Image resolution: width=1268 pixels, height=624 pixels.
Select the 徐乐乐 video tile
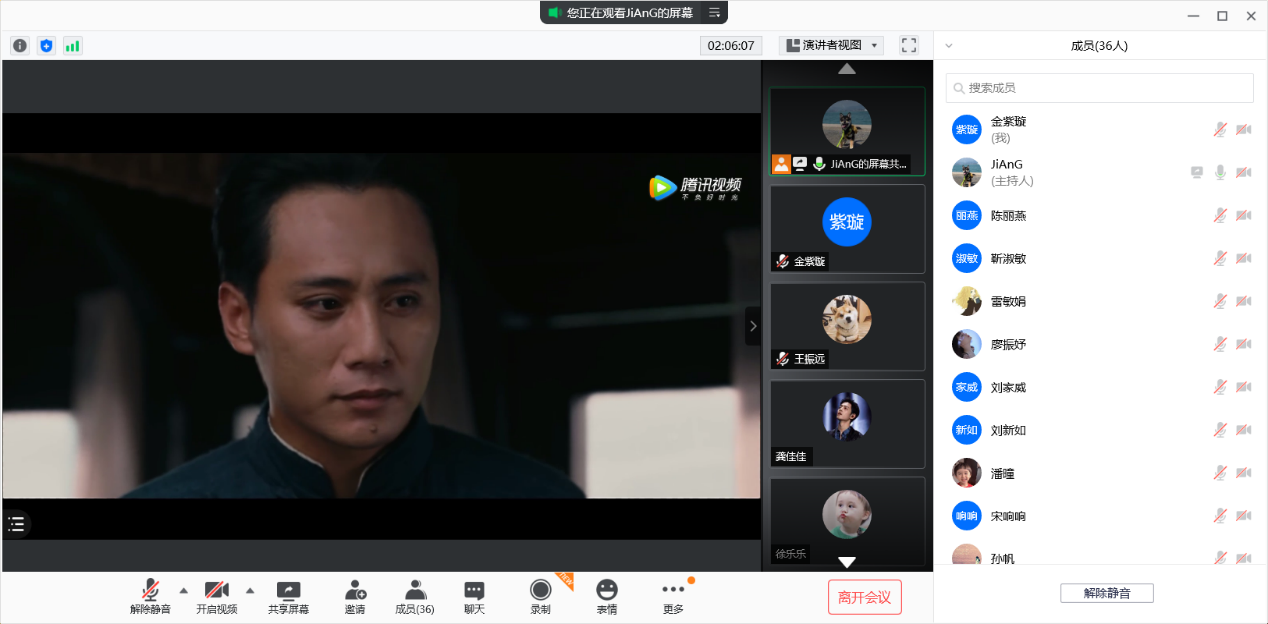point(847,520)
